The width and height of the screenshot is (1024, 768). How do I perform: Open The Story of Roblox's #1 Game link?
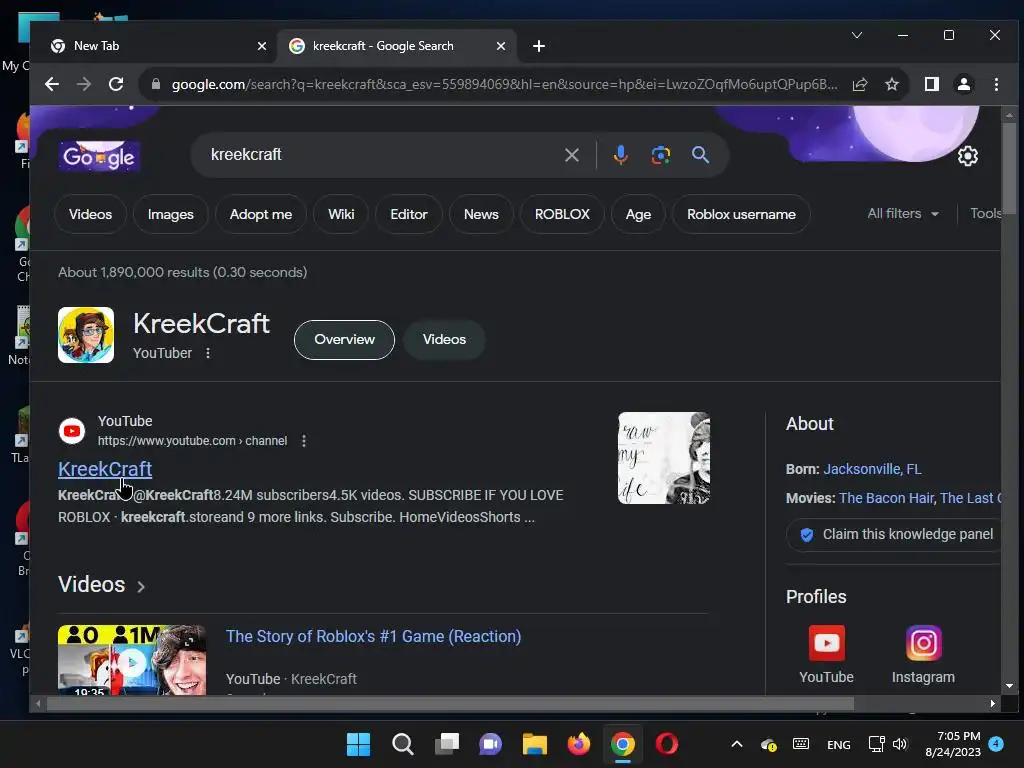[374, 636]
